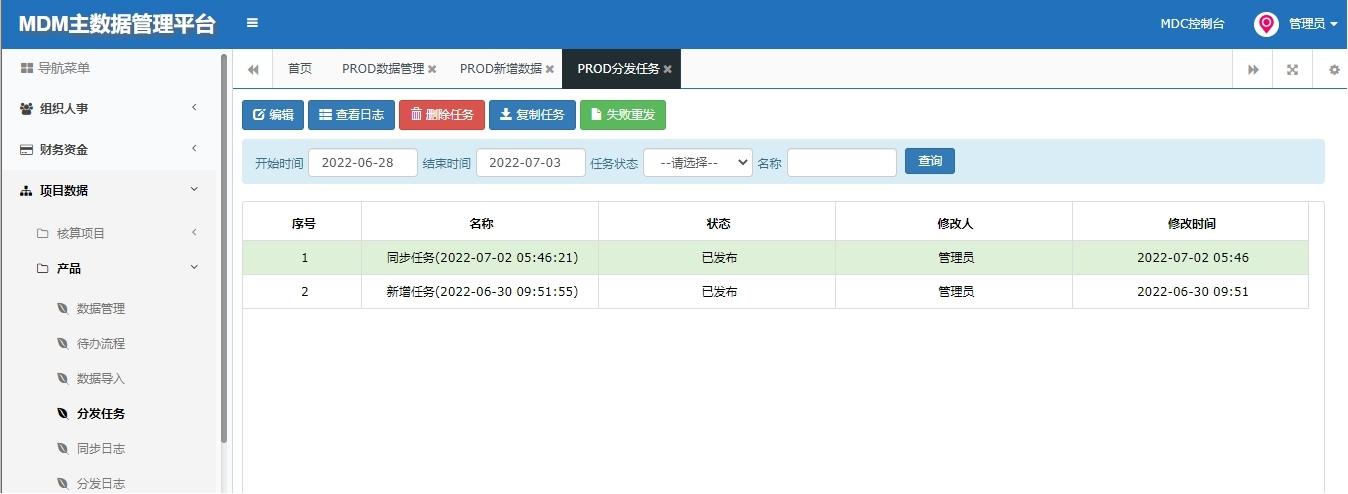Select 数据导入 in the sidebar

click(x=101, y=379)
